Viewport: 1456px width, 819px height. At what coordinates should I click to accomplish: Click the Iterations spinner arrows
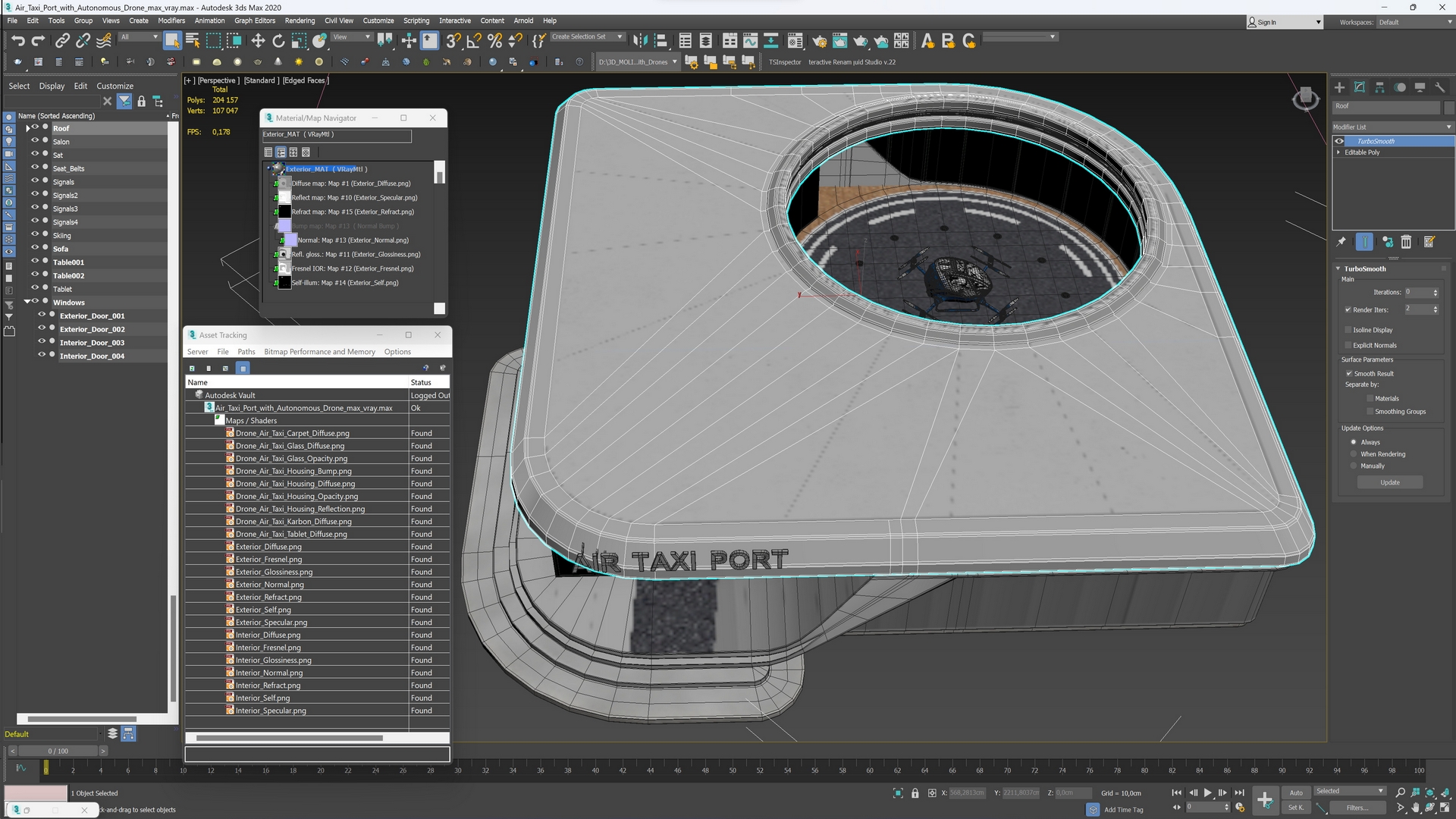click(1436, 292)
